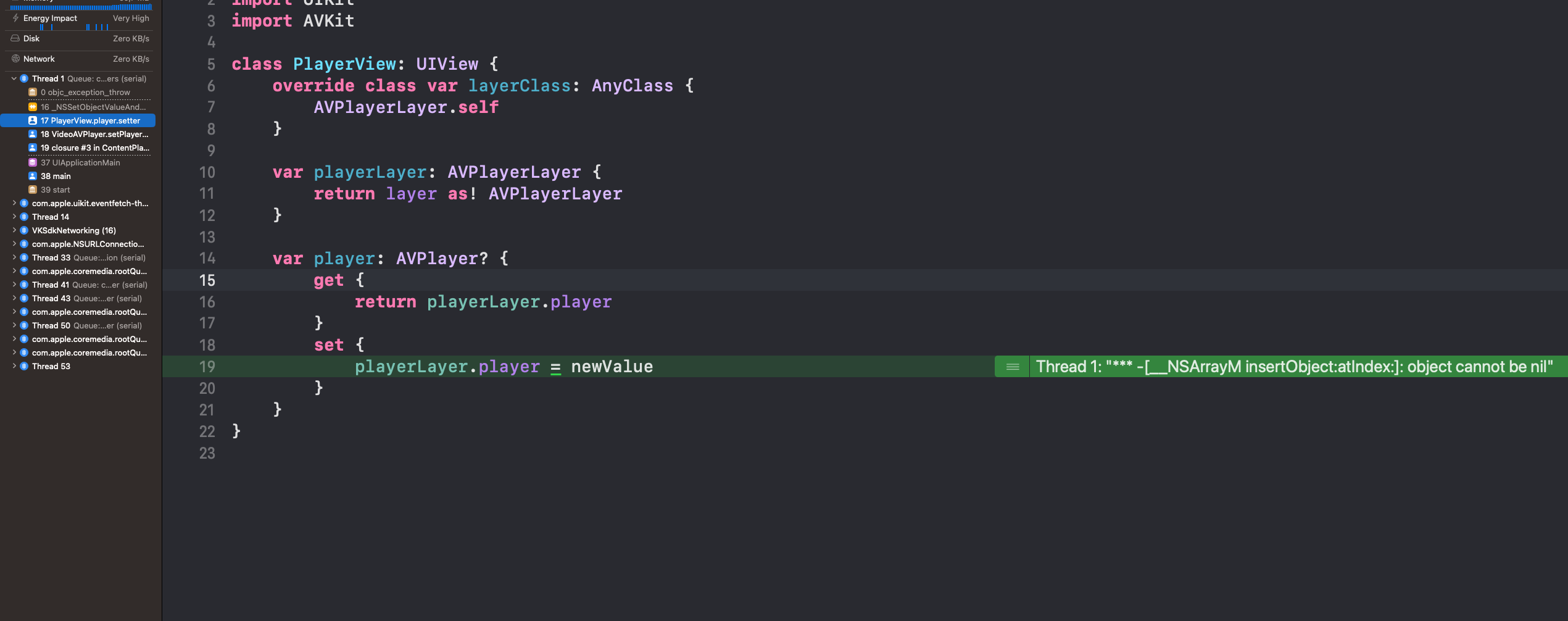The height and width of the screenshot is (621, 1568).
Task: Click AVPlayerLayer.self on line 7
Action: pyautogui.click(x=406, y=107)
